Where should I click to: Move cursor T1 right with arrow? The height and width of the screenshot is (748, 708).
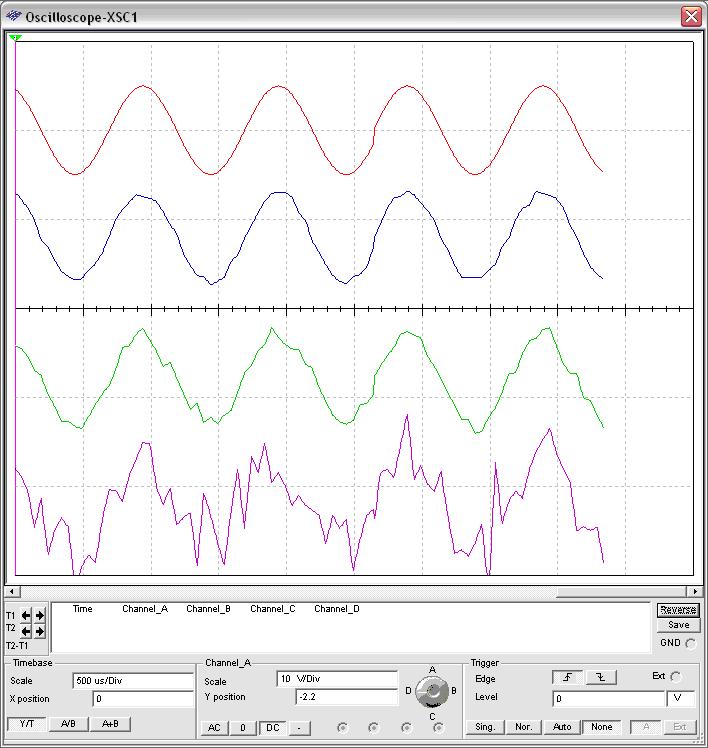pyautogui.click(x=40, y=615)
